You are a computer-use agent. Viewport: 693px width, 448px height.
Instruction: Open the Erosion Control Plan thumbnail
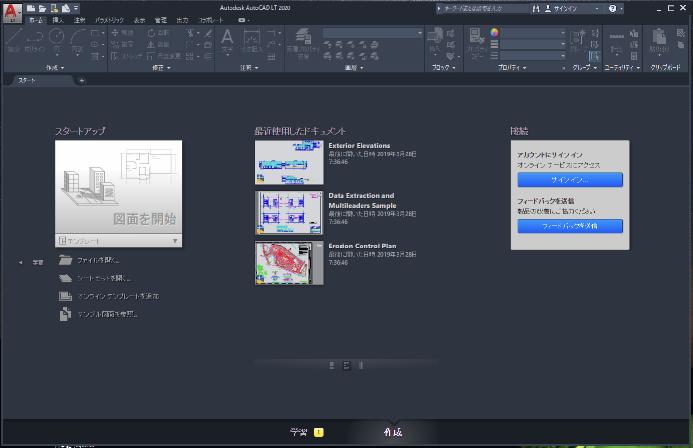click(289, 263)
